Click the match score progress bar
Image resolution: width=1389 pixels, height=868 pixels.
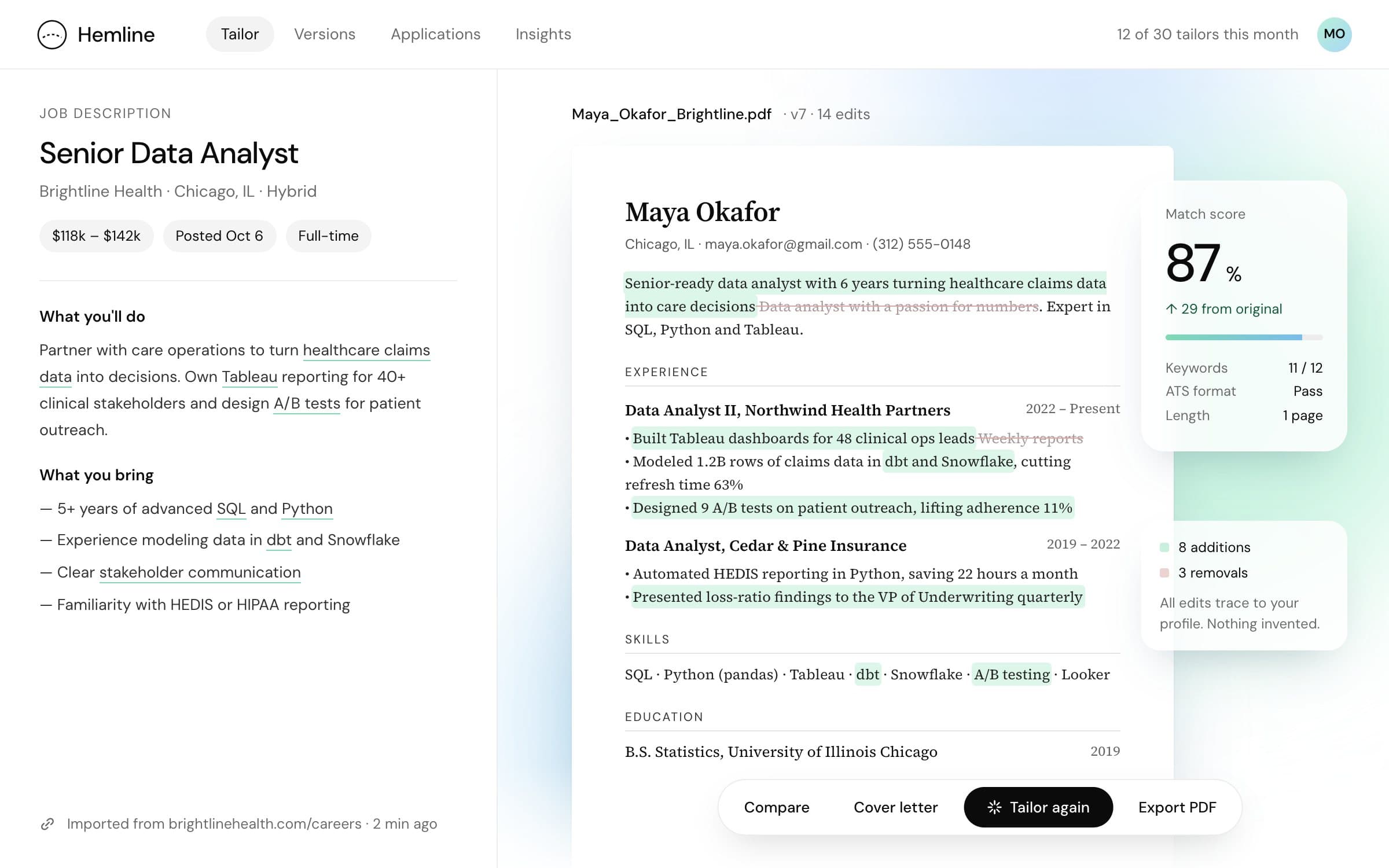click(1244, 337)
